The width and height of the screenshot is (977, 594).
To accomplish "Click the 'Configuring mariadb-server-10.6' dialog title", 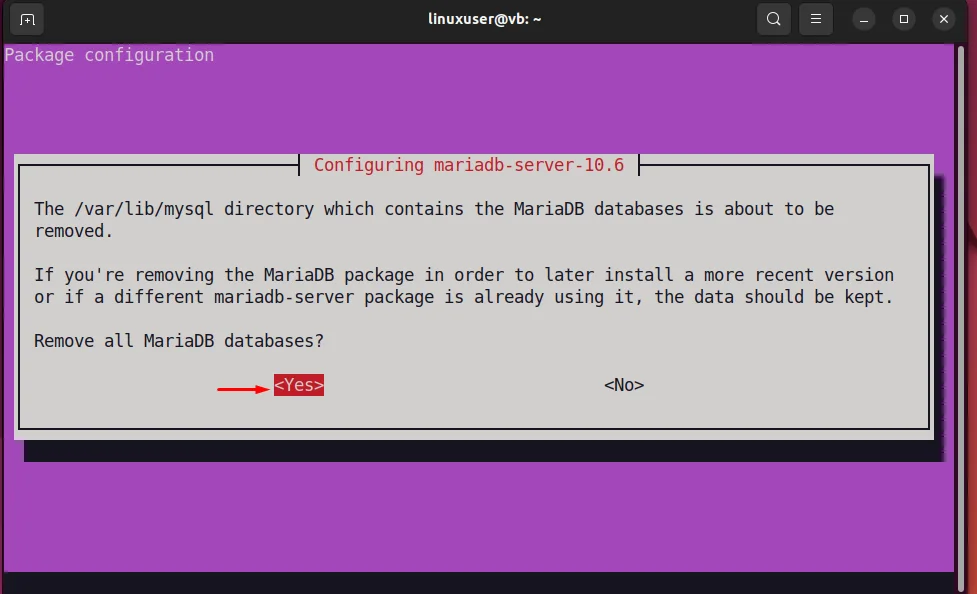I will pos(469,165).
